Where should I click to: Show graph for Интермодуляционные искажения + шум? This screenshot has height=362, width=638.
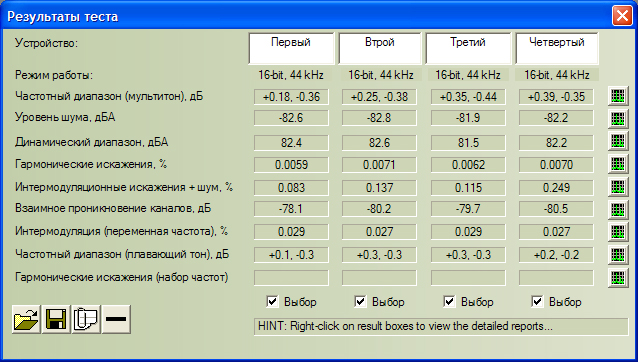click(618, 187)
